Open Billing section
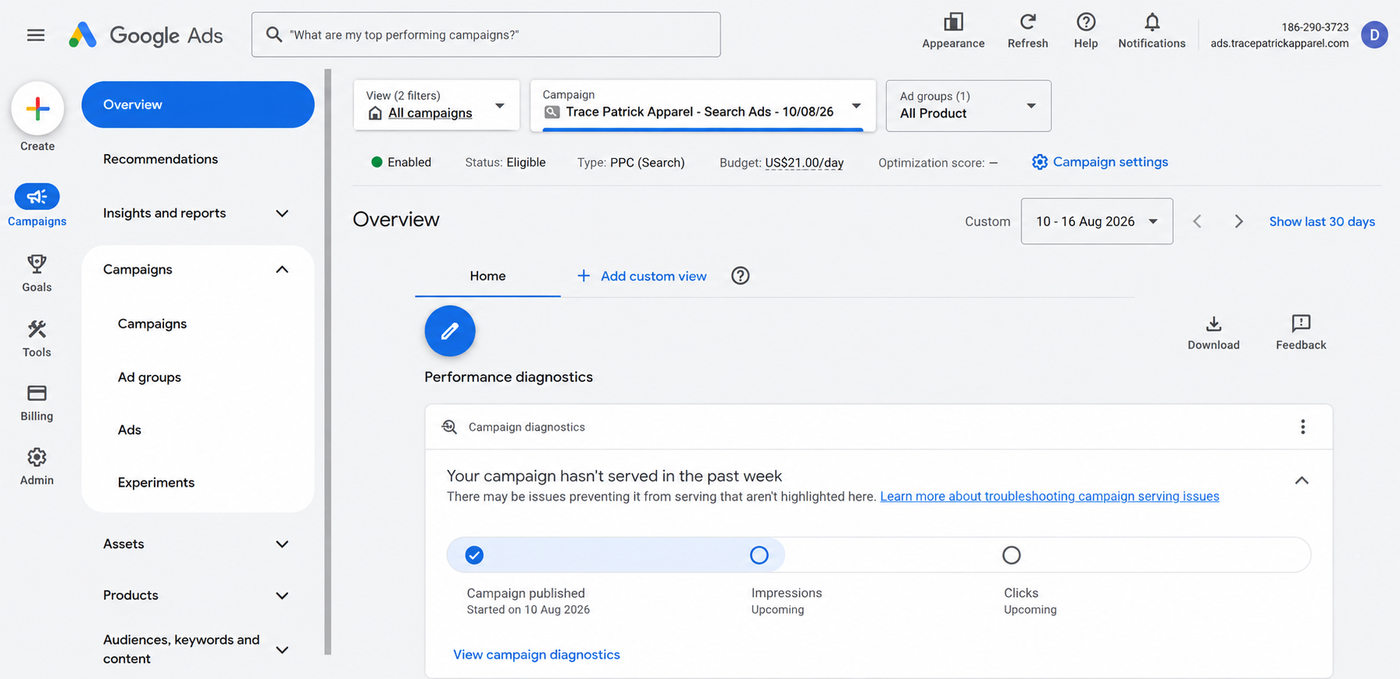Image resolution: width=1400 pixels, height=679 pixels. coord(37,402)
